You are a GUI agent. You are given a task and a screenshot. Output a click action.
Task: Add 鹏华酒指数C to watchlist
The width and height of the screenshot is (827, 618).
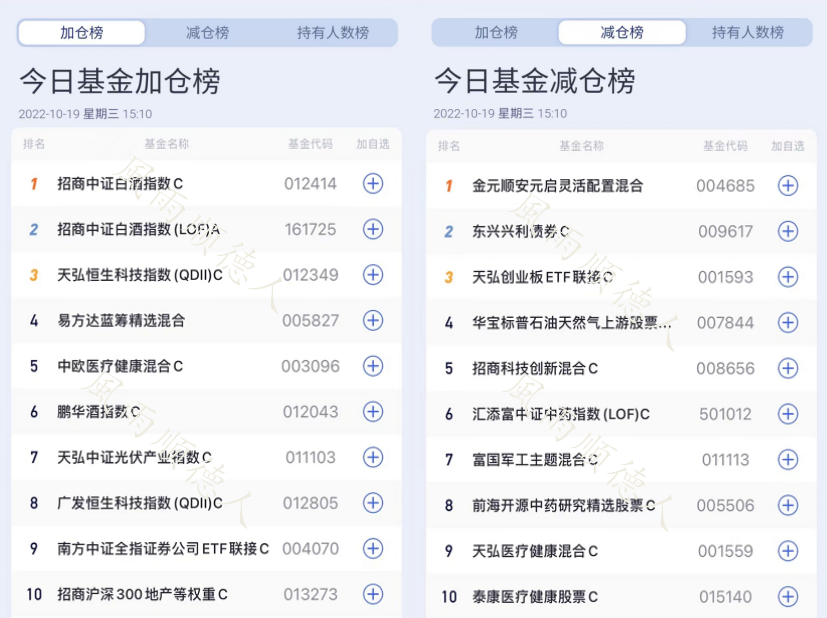click(373, 412)
